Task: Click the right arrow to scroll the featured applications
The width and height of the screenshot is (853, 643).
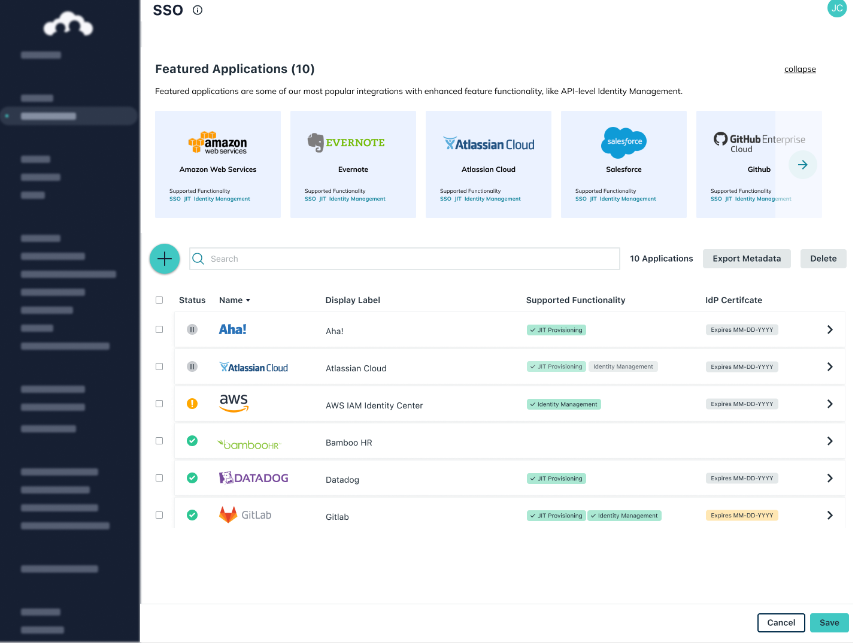Action: (x=802, y=165)
